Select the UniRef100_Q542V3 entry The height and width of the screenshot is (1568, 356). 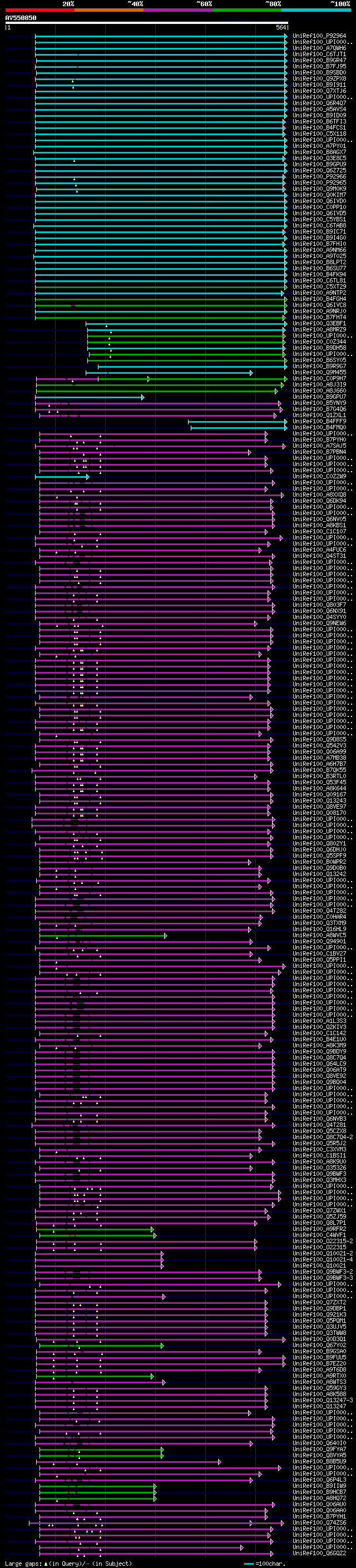(319, 746)
